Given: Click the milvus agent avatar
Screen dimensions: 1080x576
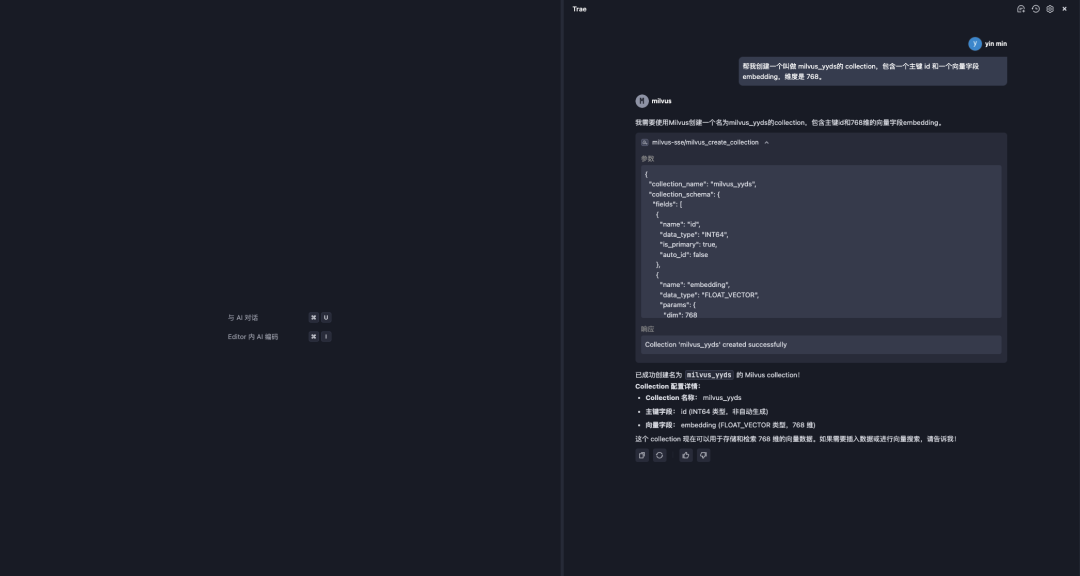Looking at the screenshot, I should coord(642,101).
